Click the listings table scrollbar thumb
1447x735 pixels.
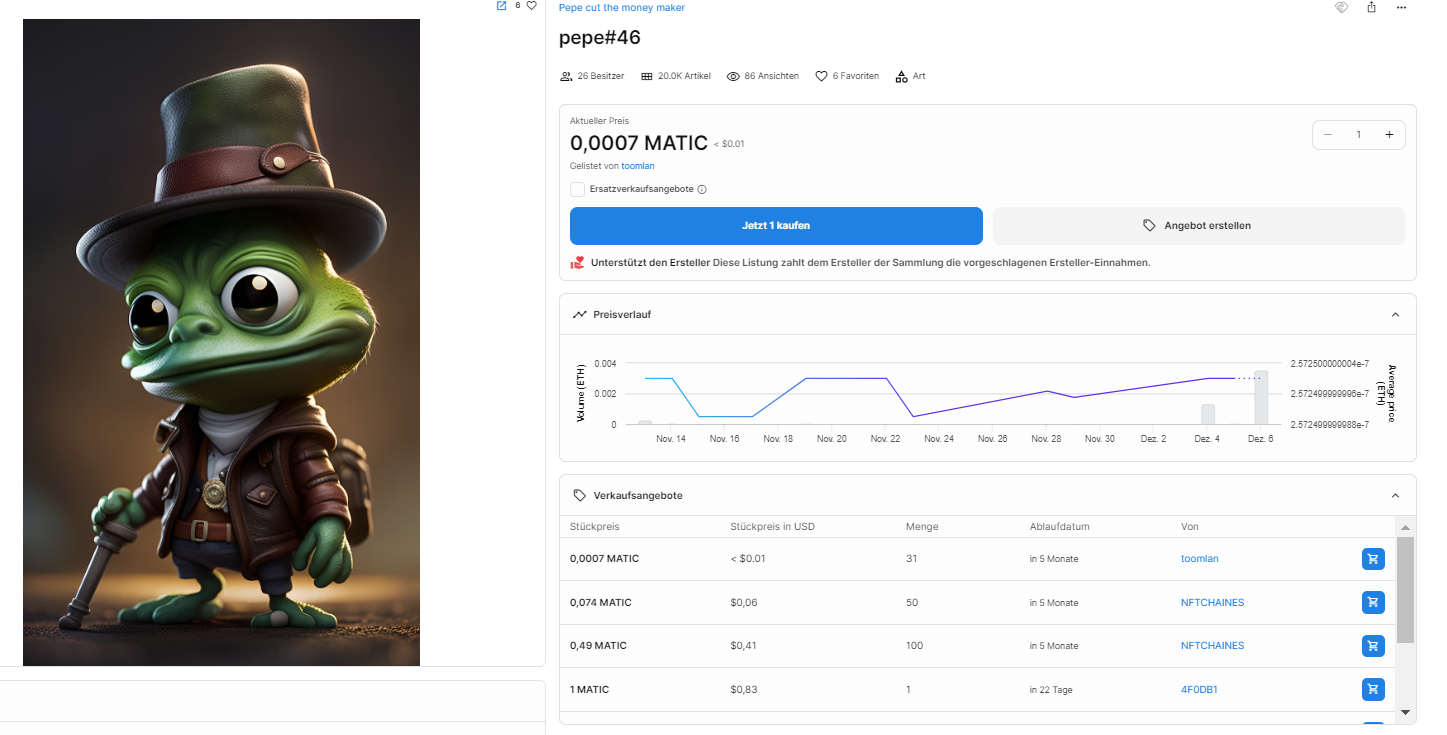[1405, 589]
